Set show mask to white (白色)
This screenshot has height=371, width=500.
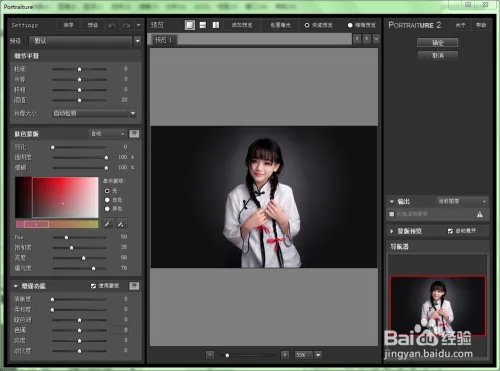pyautogui.click(x=107, y=200)
